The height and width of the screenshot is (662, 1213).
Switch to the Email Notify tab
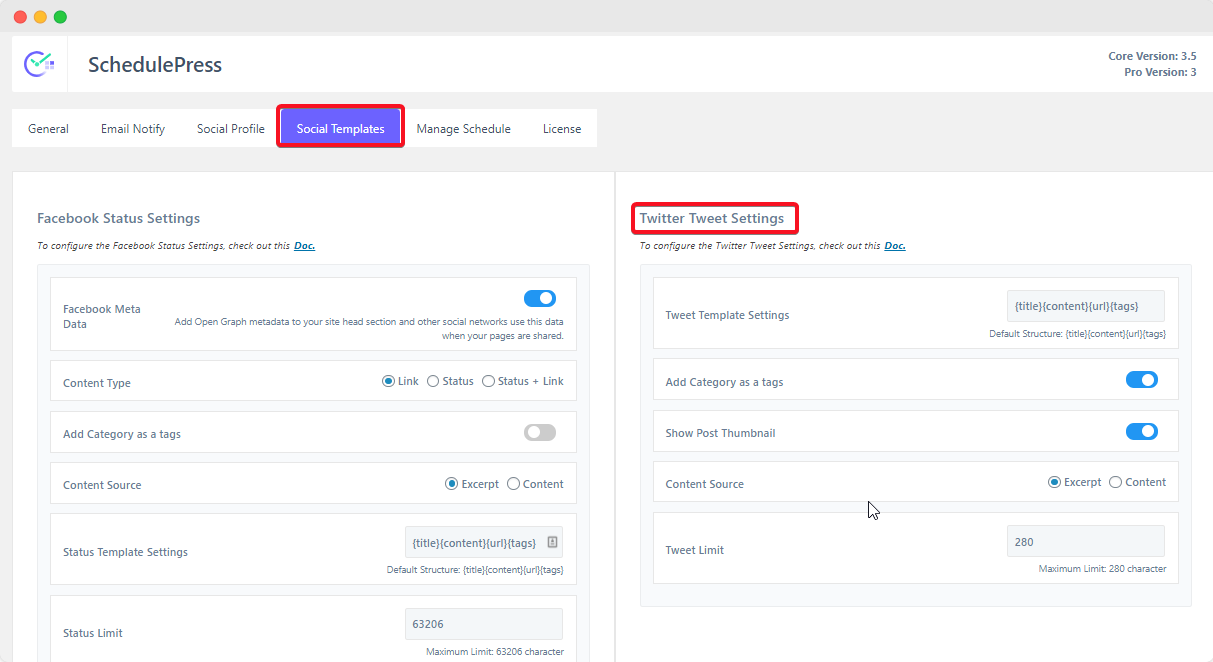click(133, 128)
